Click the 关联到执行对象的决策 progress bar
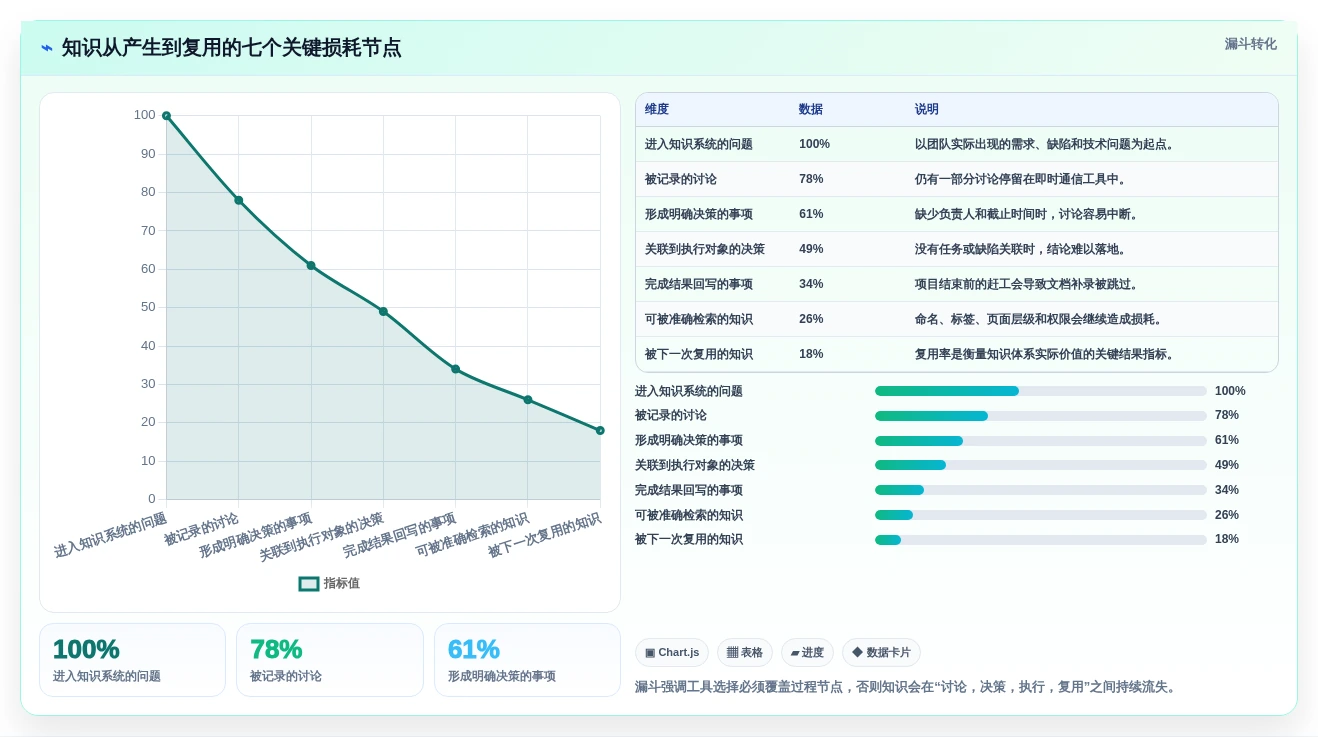 point(1041,465)
